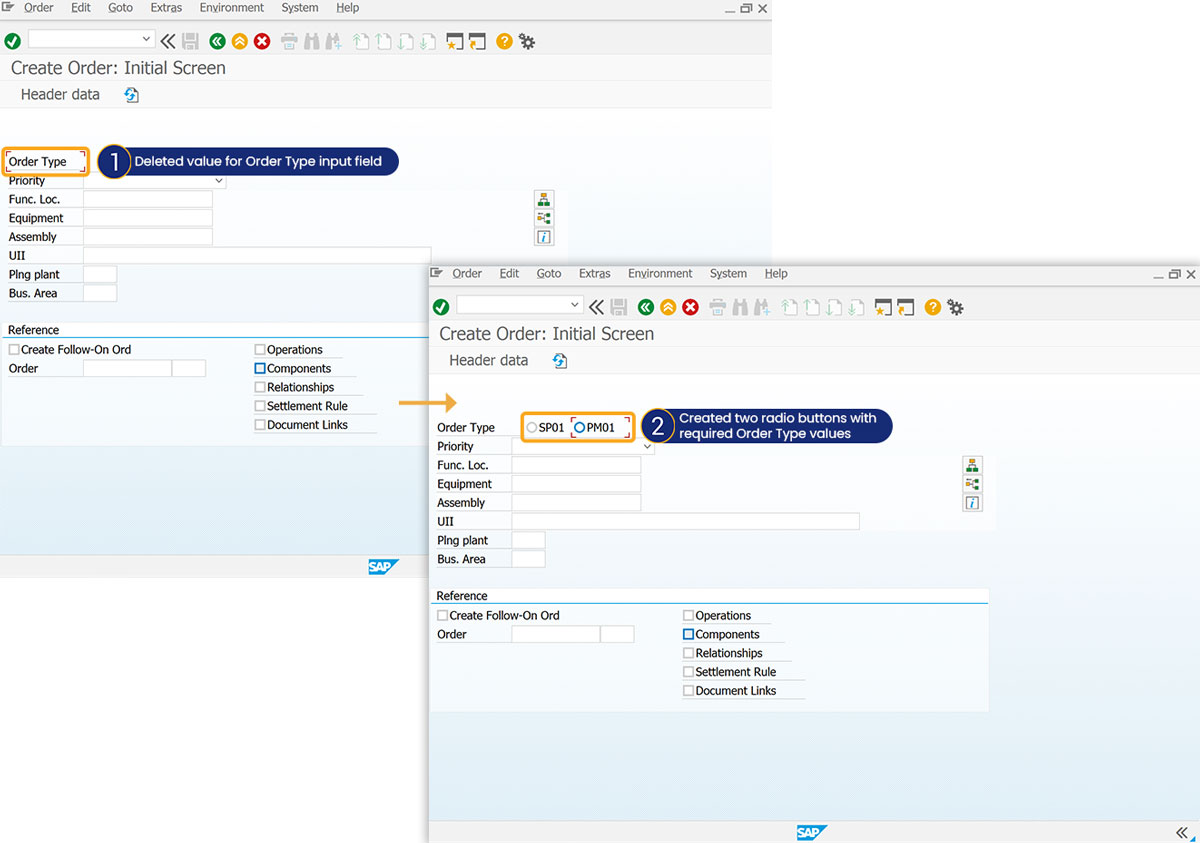Click Equipment input field in front window
The width and height of the screenshot is (1200, 843).
click(576, 484)
